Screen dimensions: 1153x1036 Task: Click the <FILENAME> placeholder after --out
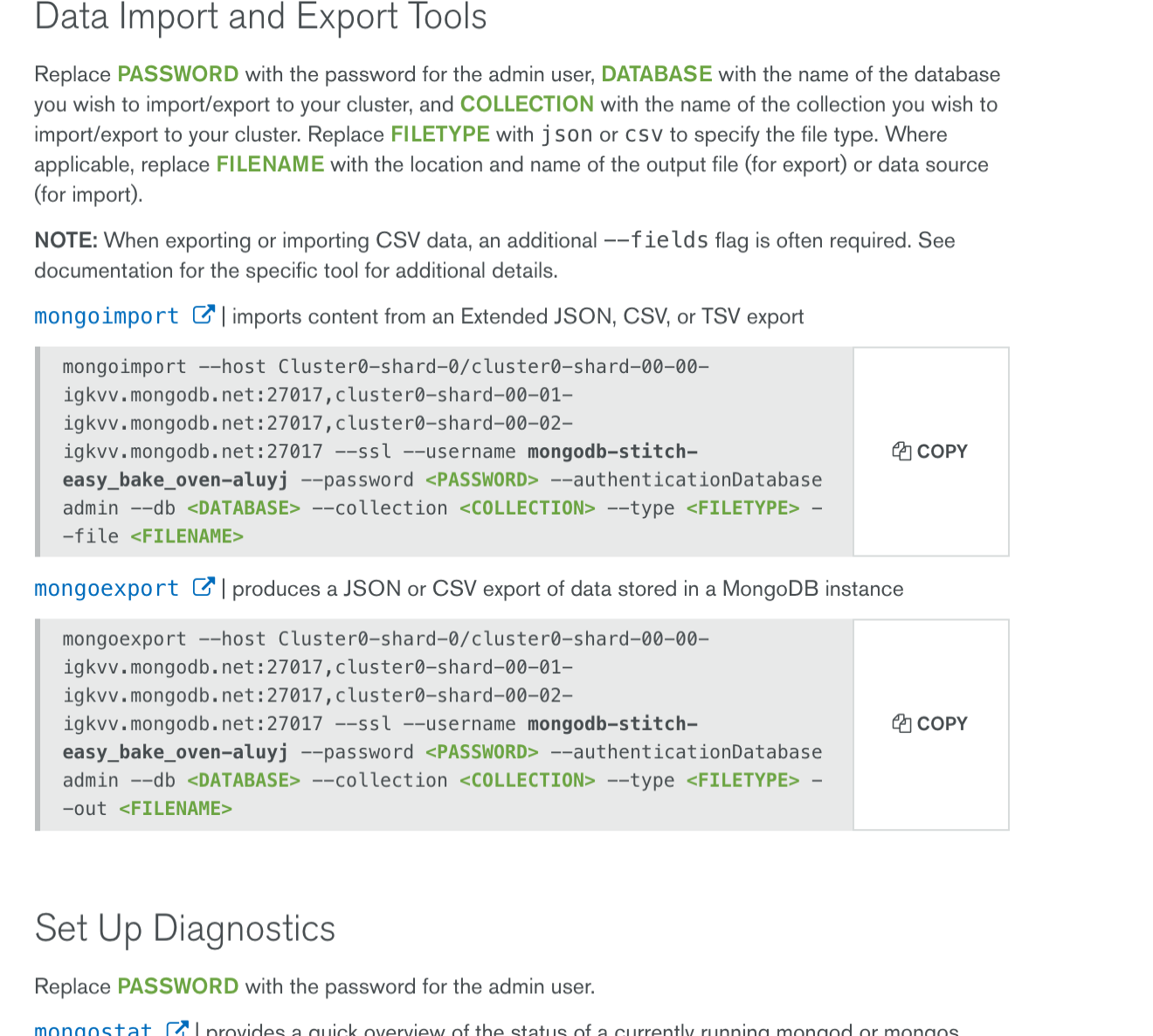click(x=176, y=809)
